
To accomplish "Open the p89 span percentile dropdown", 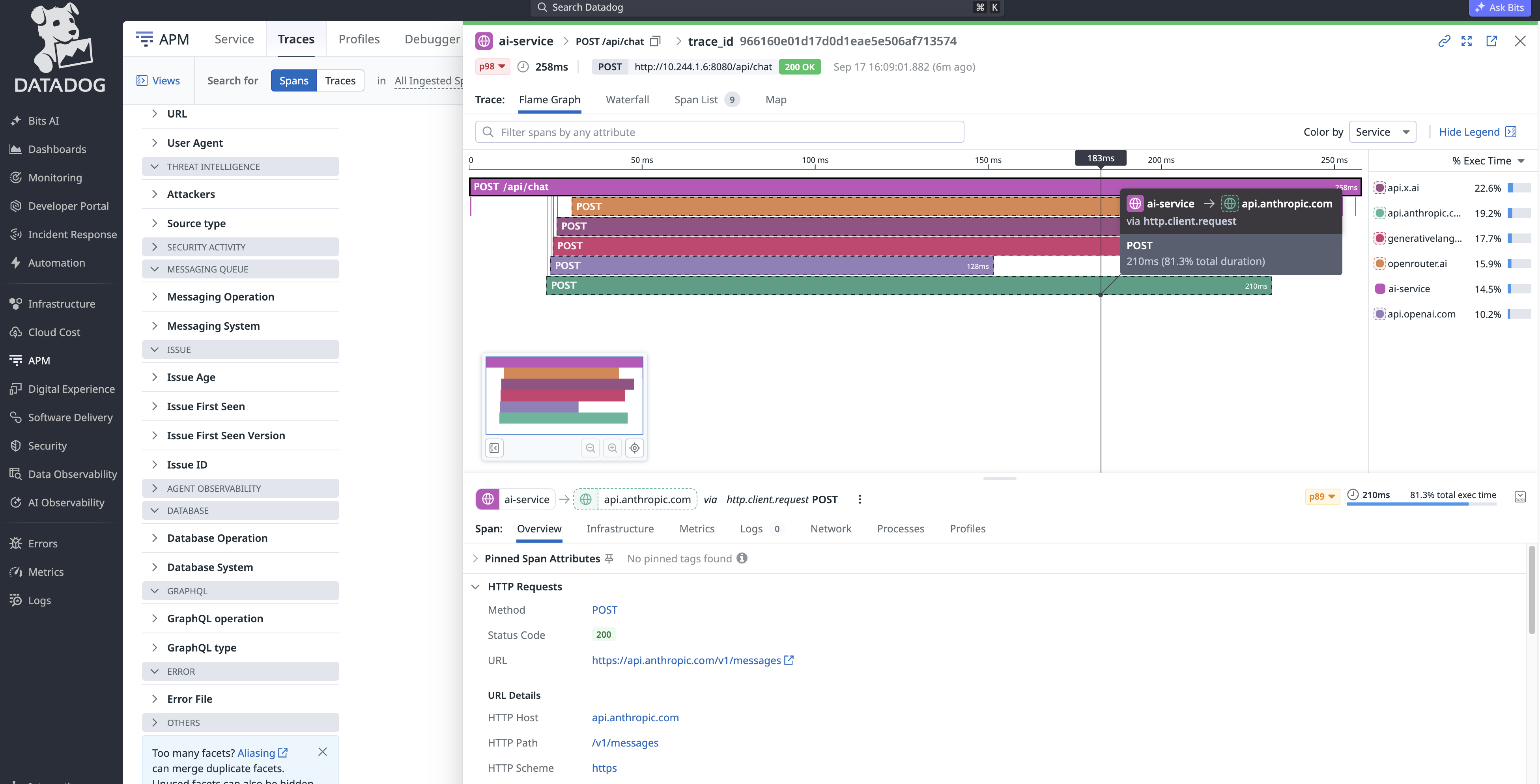I will [1322, 497].
